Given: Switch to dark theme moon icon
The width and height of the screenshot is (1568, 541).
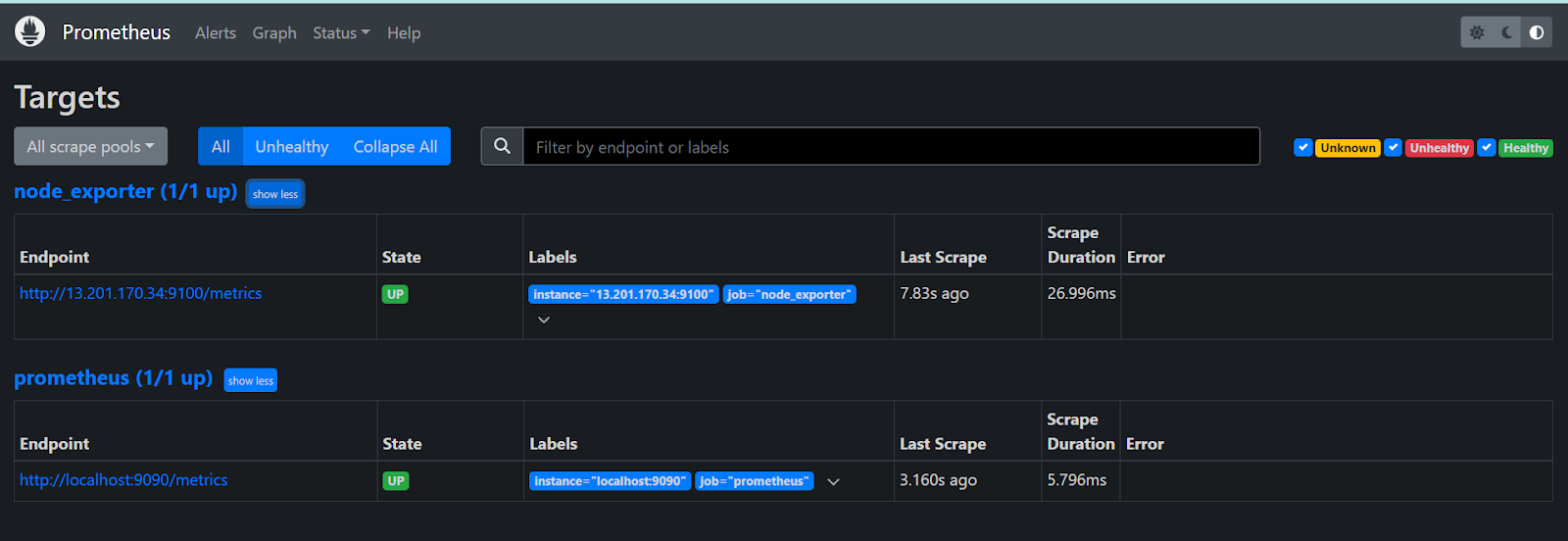Looking at the screenshot, I should (1507, 32).
